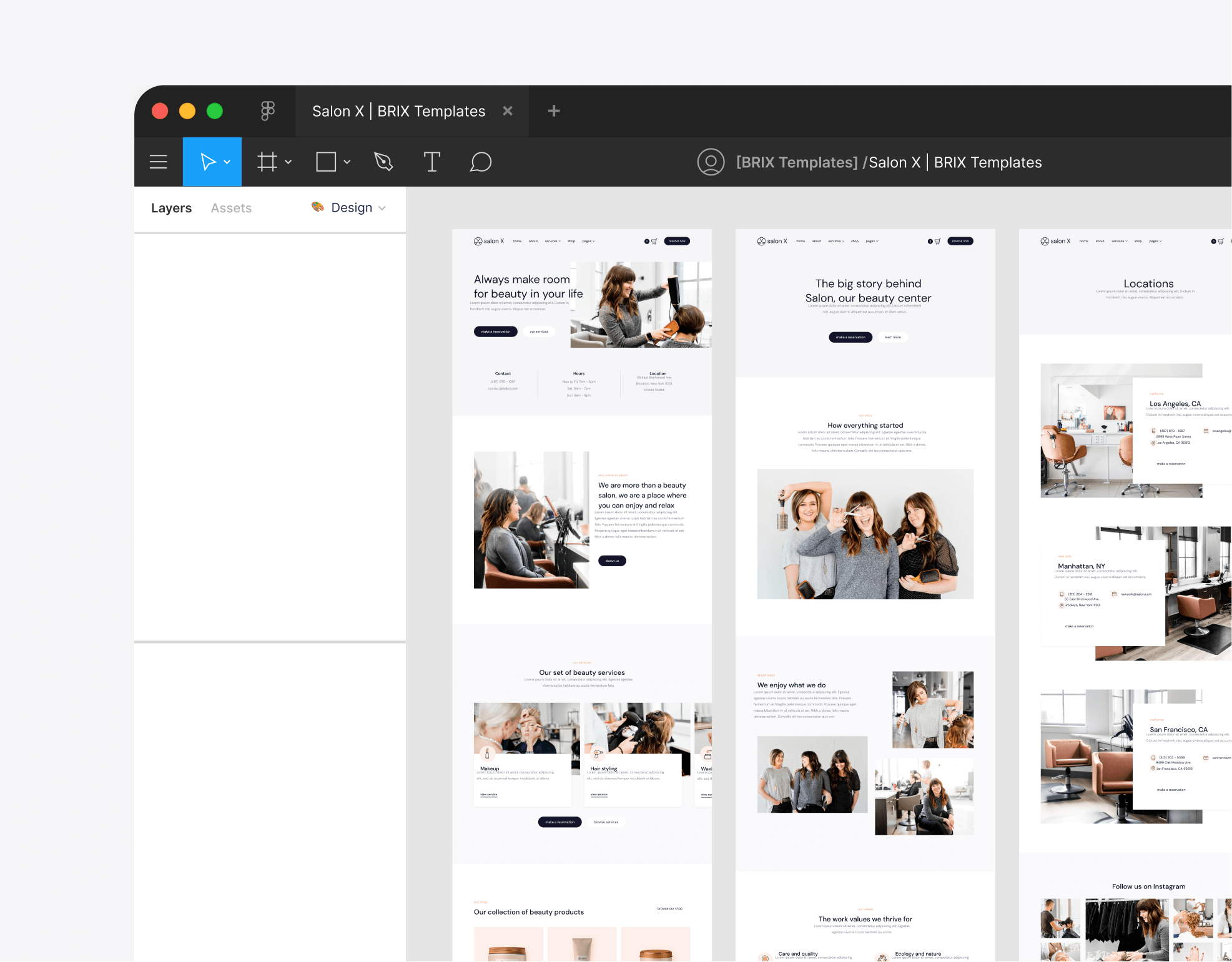This screenshot has width=1232, height=962.
Task: Select the Comment tool
Action: pos(481,162)
